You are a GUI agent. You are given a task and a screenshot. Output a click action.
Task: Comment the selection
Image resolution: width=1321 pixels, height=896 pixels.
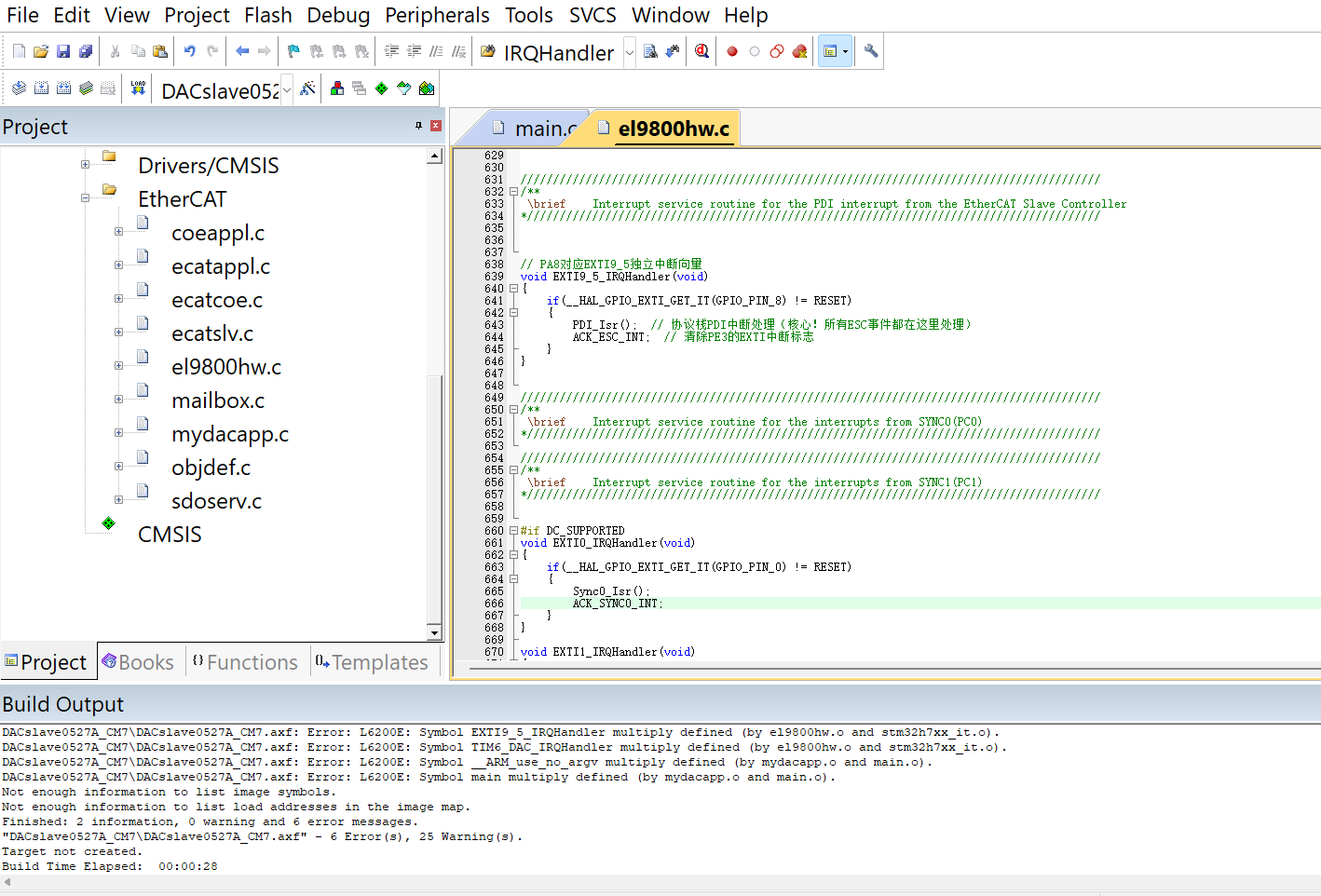(x=436, y=52)
